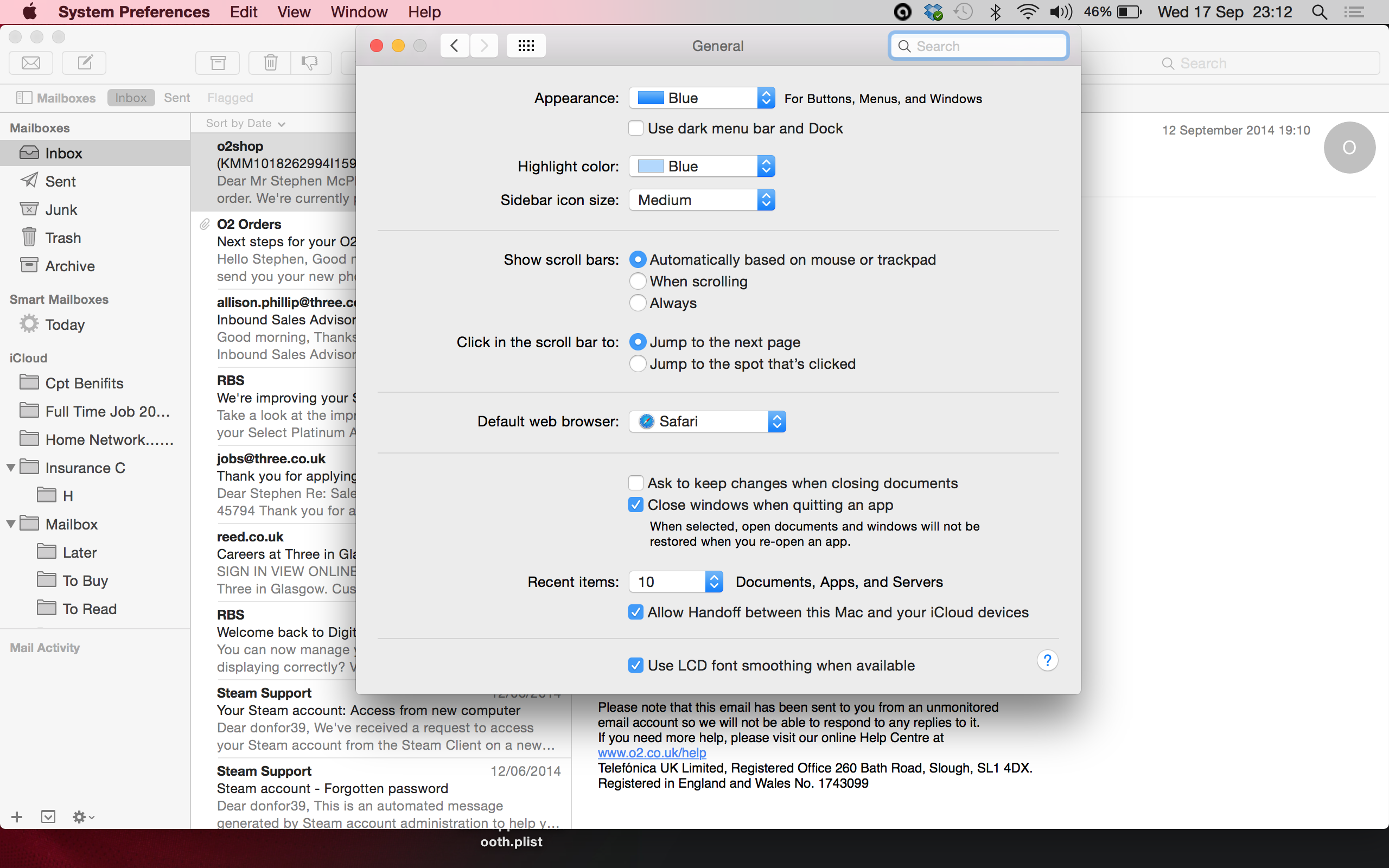
Task: Click the Bluetooth menu bar icon
Action: click(x=996, y=12)
